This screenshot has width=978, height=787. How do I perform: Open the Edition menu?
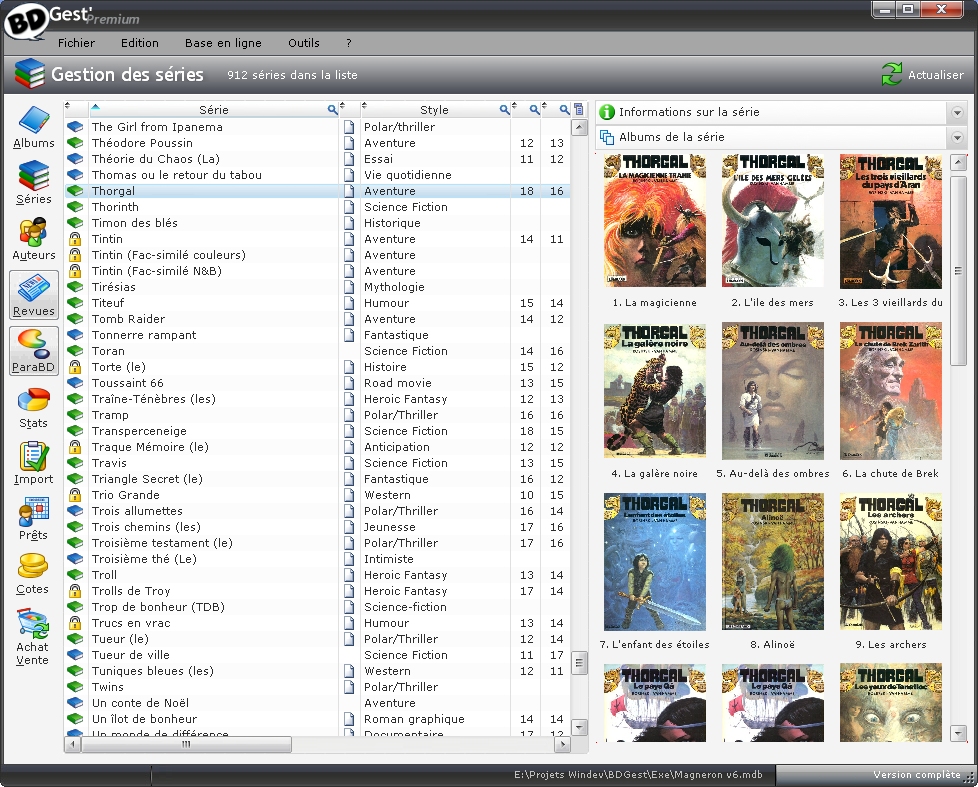(140, 43)
